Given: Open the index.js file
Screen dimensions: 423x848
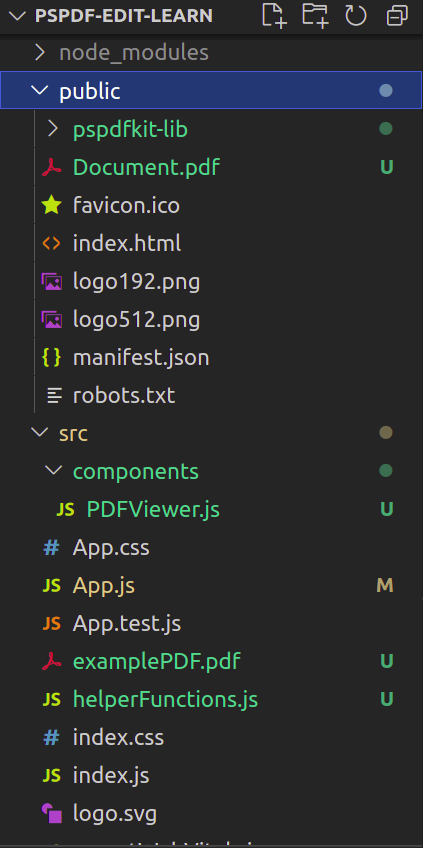Looking at the screenshot, I should [x=111, y=776].
